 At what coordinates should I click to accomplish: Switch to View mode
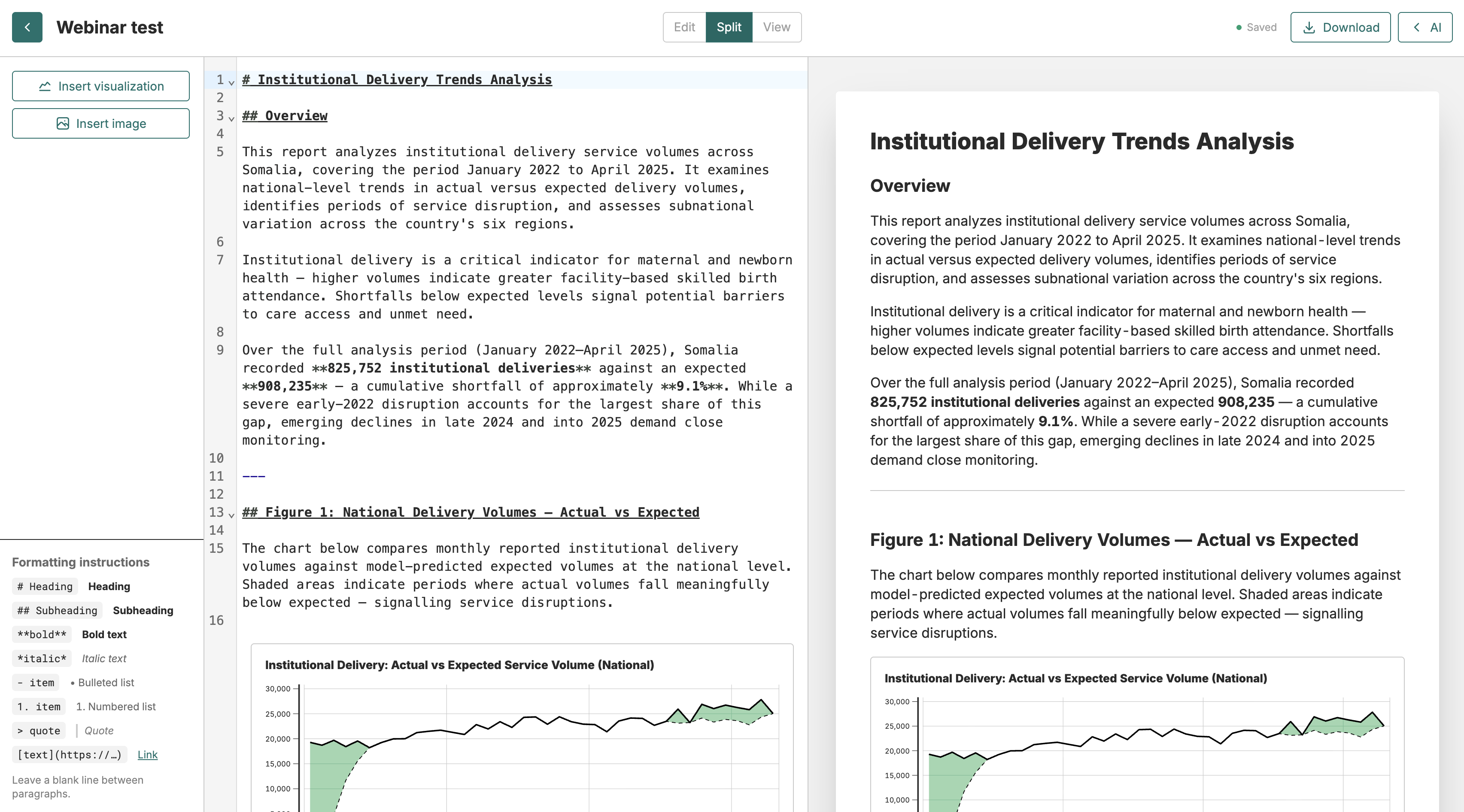click(x=776, y=27)
